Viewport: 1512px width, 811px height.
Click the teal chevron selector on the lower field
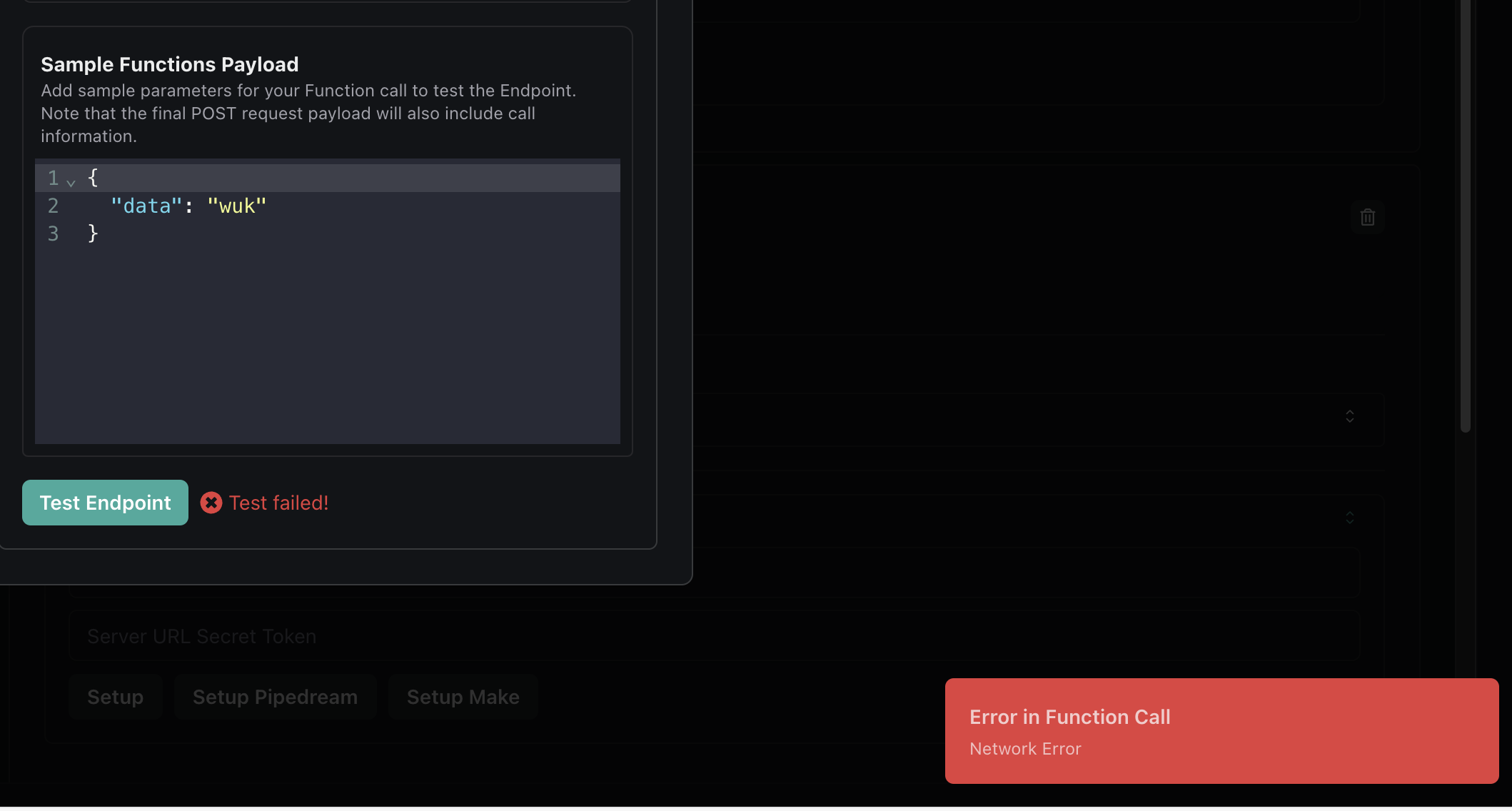(1349, 517)
